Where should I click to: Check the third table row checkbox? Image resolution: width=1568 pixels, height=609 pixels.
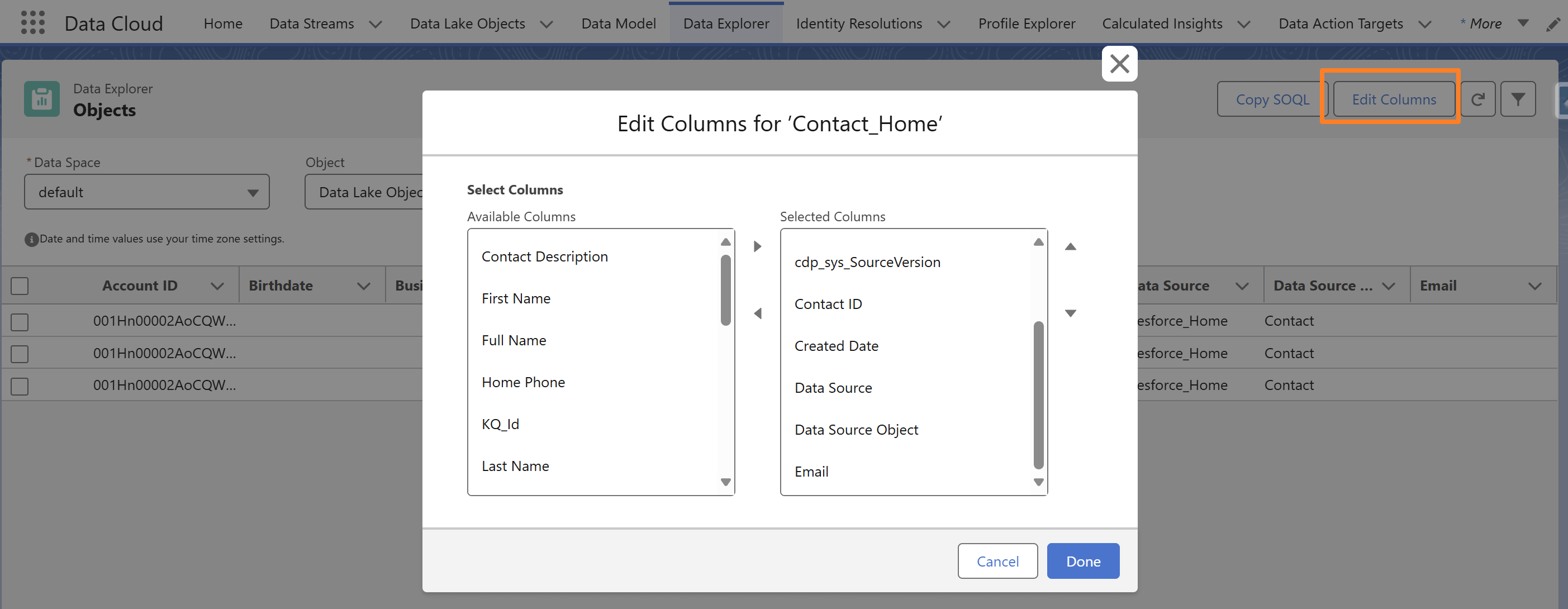click(x=20, y=386)
